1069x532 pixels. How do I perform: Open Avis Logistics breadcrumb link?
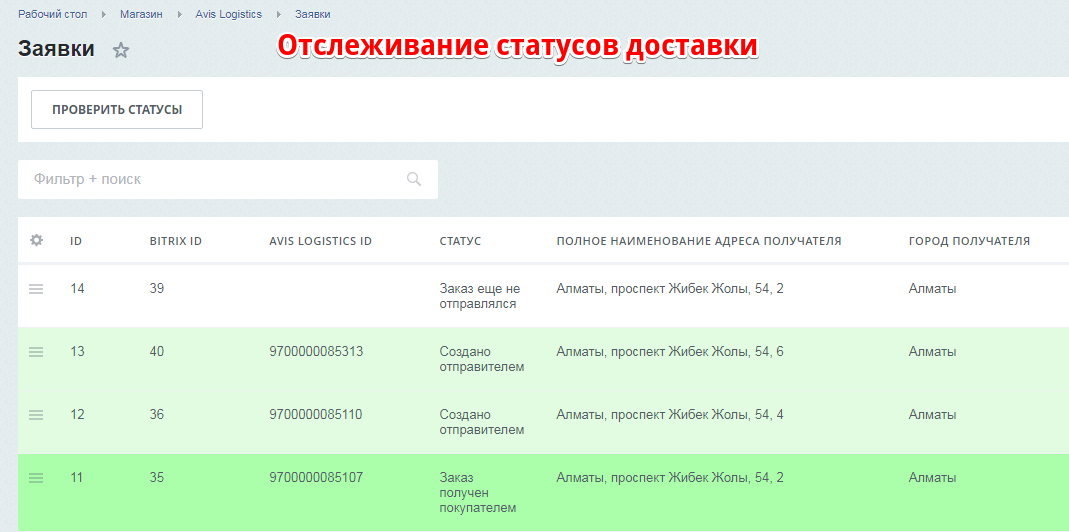[228, 14]
